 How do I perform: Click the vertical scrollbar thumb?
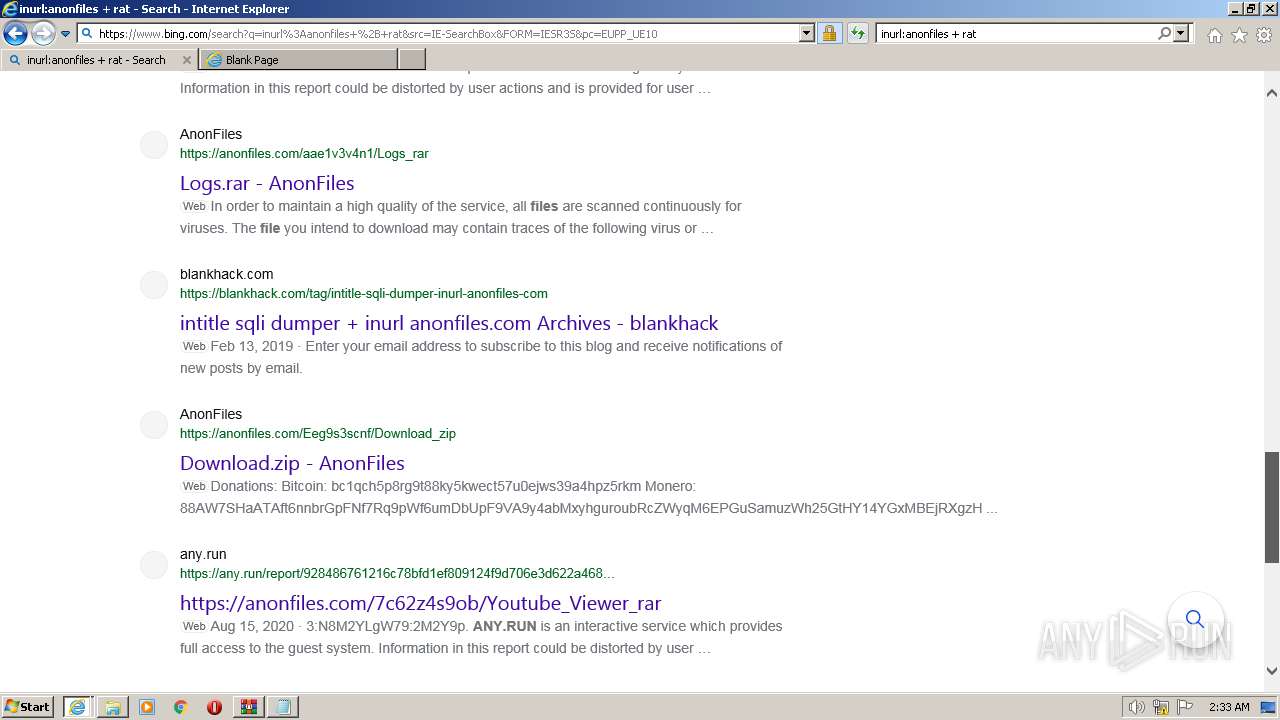[1272, 507]
